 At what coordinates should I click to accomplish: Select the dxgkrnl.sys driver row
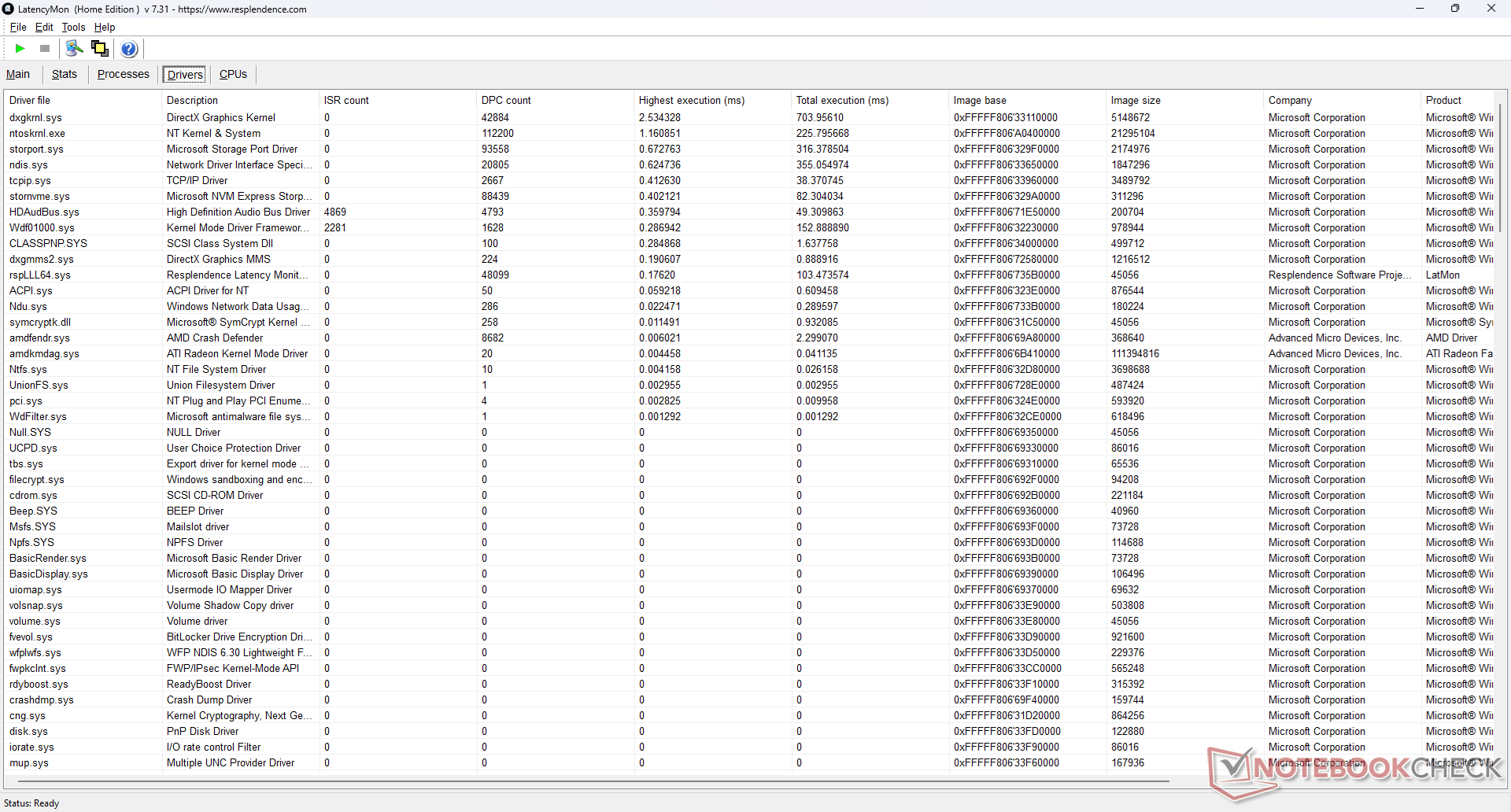[749, 117]
